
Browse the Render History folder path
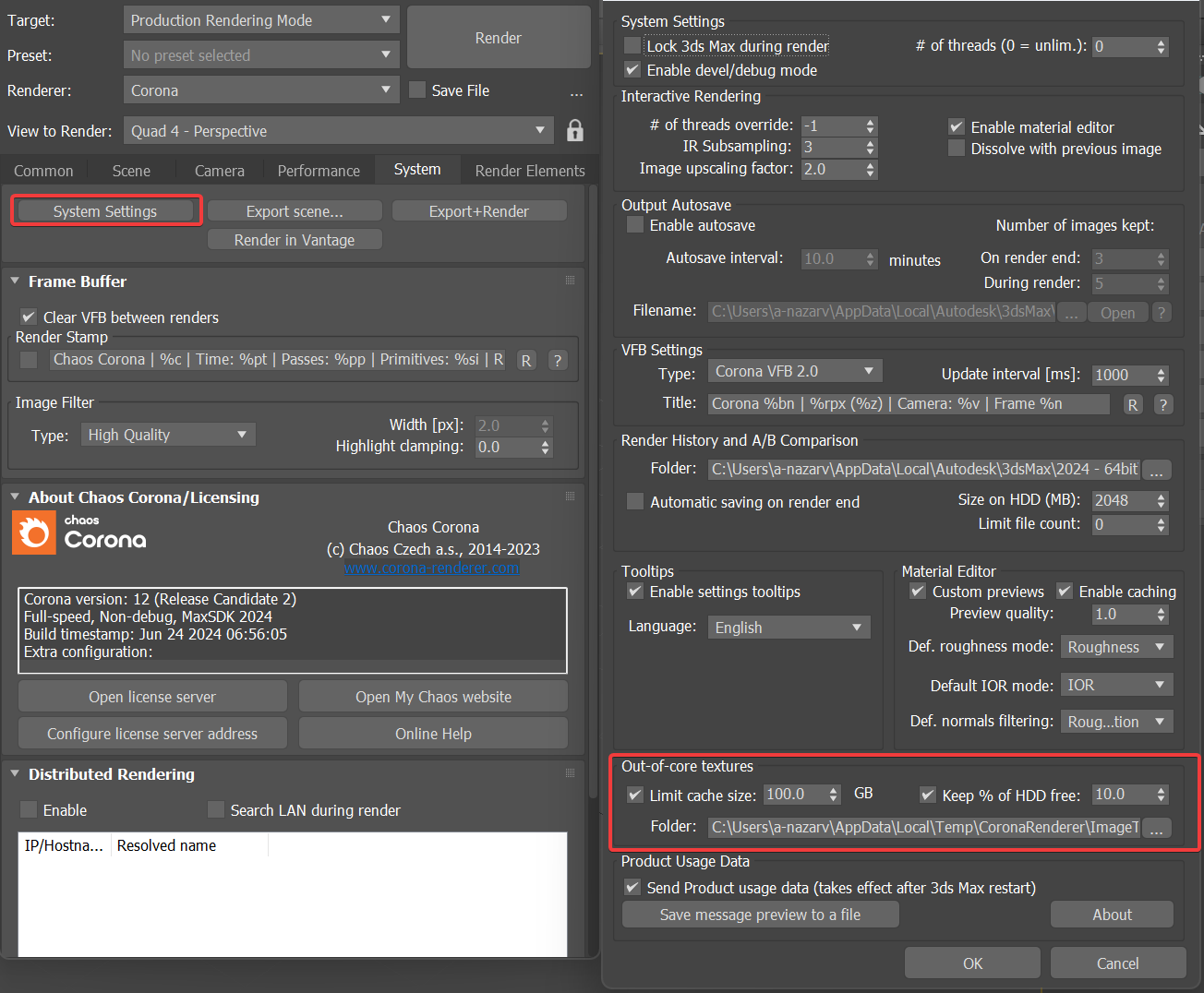point(1156,470)
